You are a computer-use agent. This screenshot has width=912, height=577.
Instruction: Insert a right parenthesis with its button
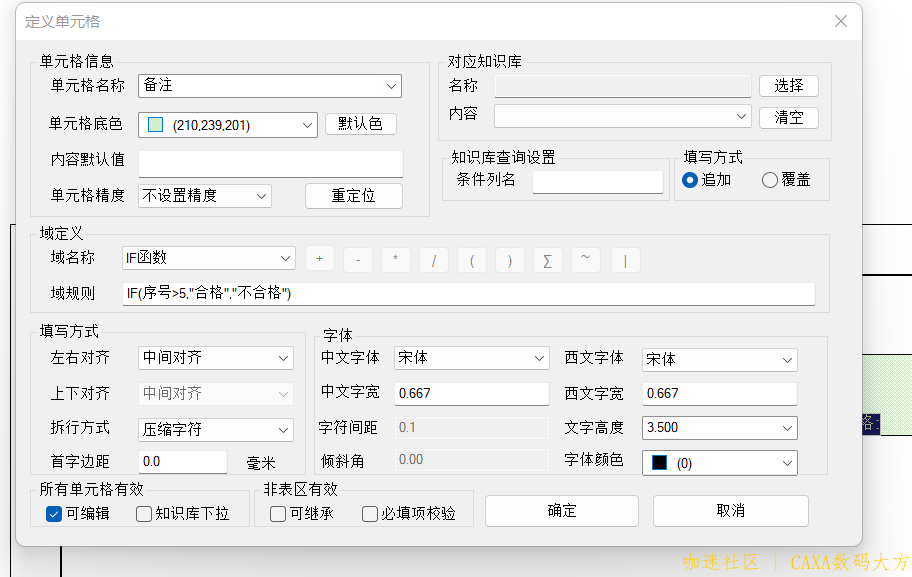509,259
